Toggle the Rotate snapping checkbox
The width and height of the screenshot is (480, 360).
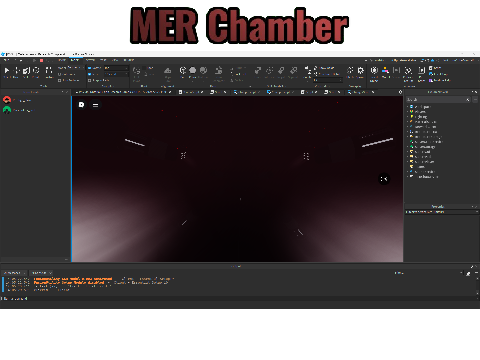[x=90, y=68]
